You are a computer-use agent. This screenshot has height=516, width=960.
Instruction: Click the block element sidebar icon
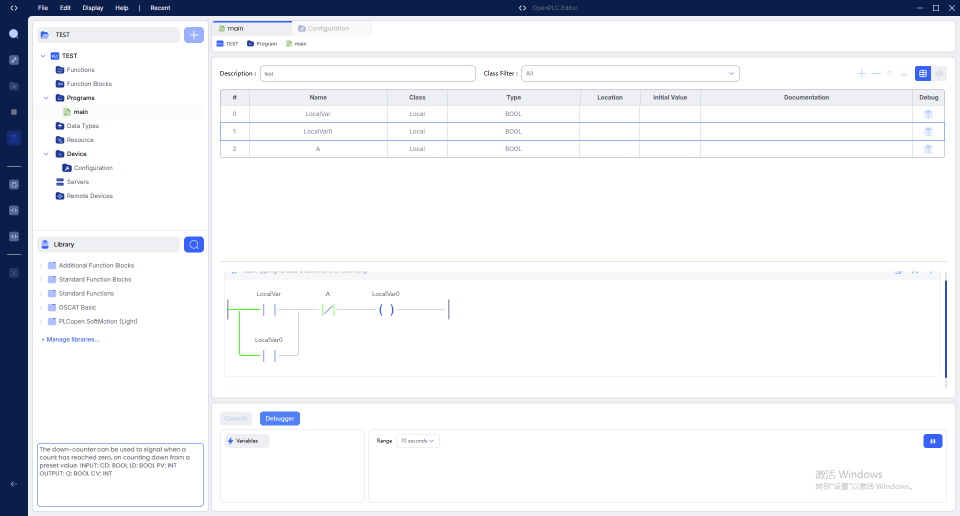(x=13, y=184)
